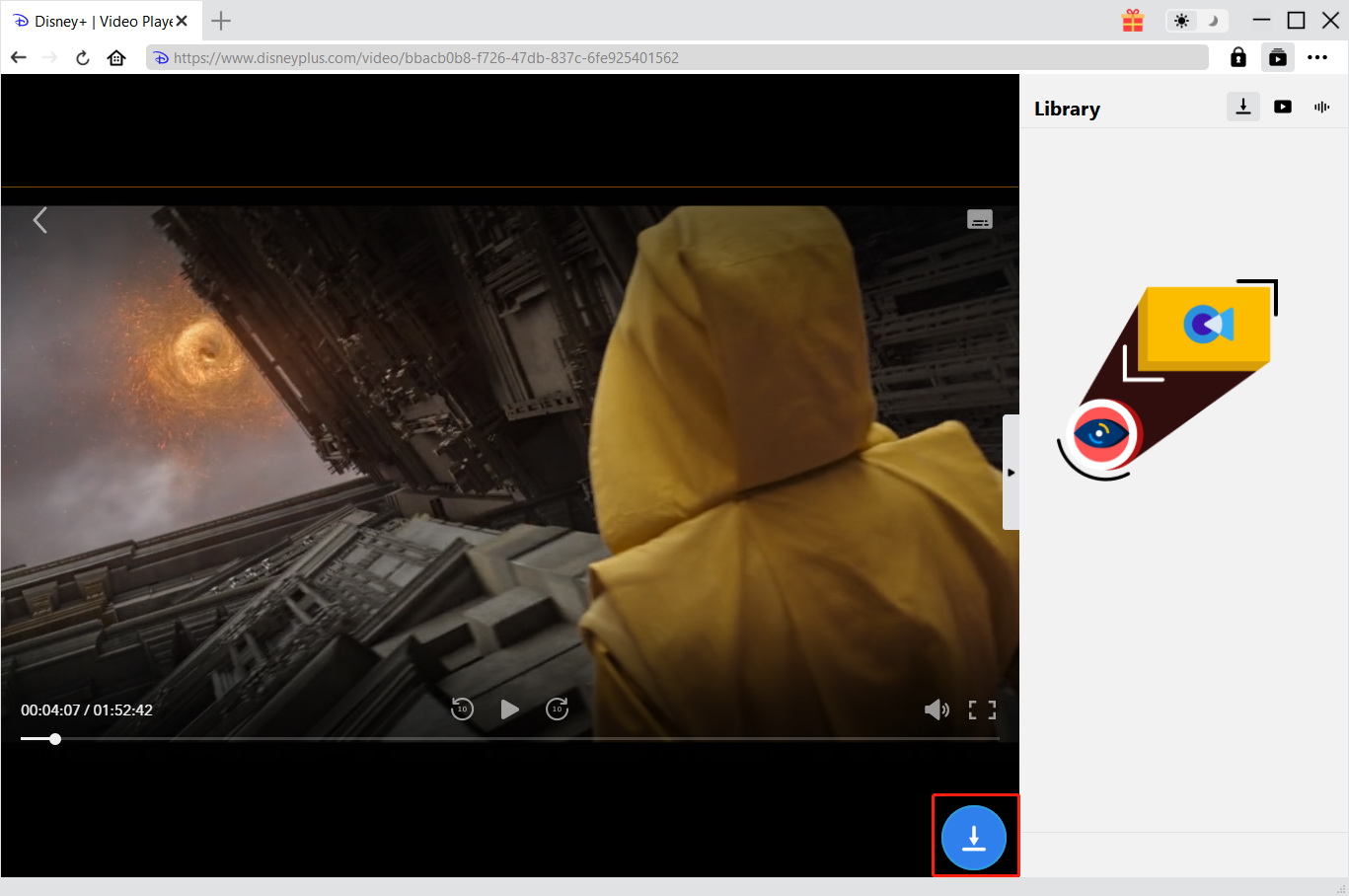Image resolution: width=1349 pixels, height=896 pixels.
Task: Open a new tab with the plus button
Action: [x=221, y=21]
